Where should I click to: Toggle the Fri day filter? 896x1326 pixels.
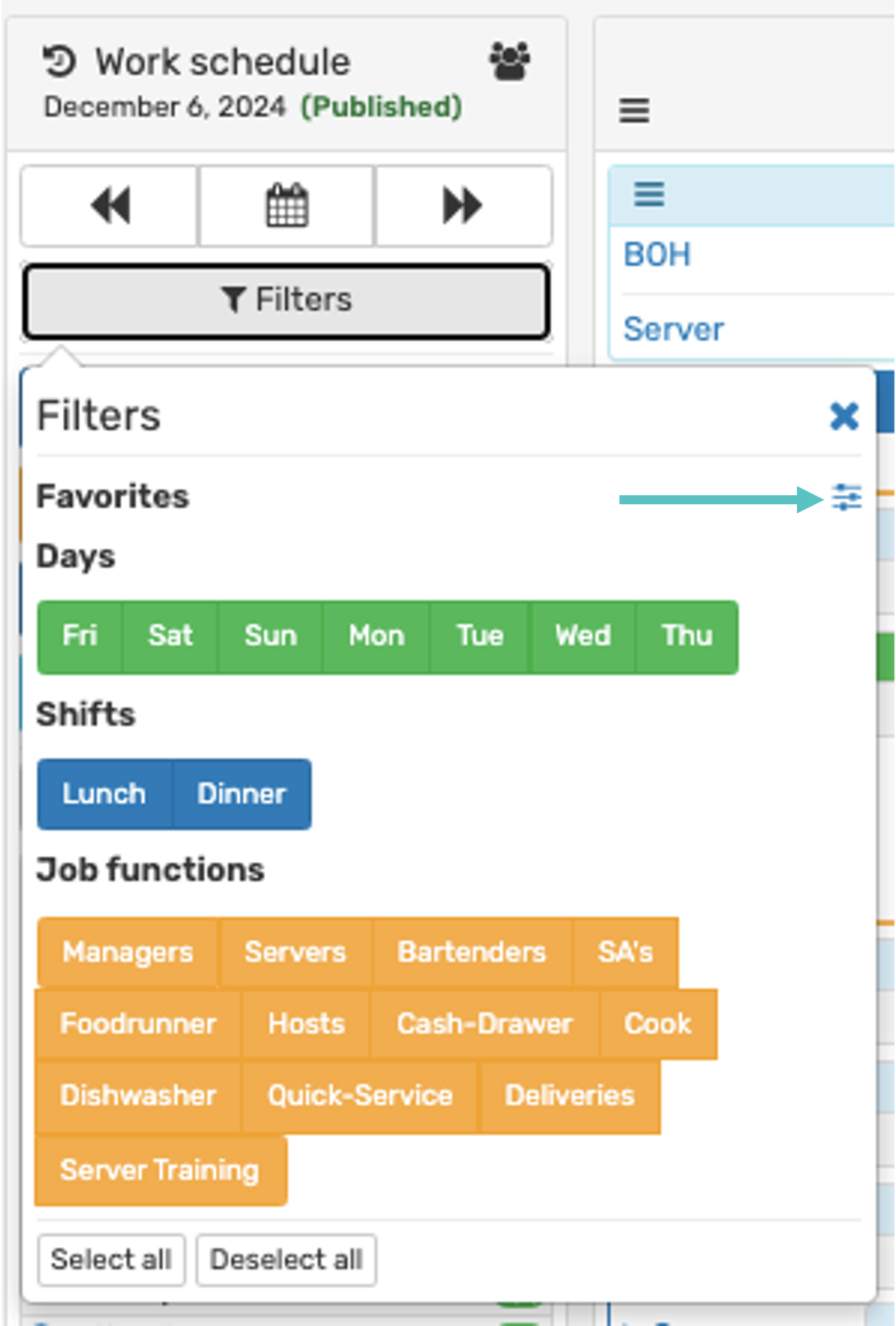pos(79,636)
